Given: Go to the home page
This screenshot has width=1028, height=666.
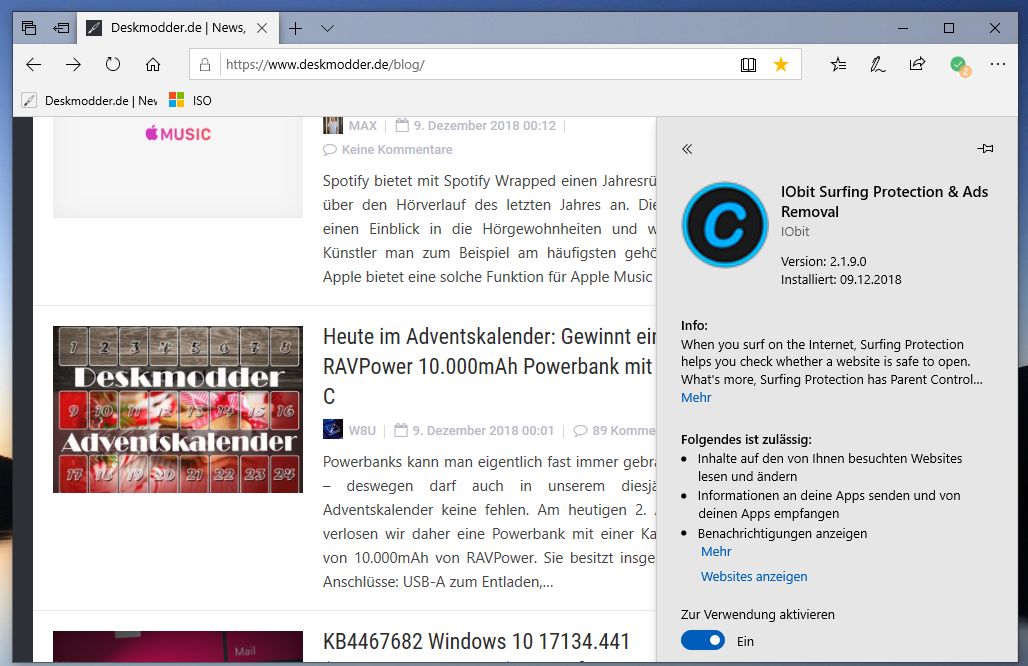Looking at the screenshot, I should (x=153, y=64).
